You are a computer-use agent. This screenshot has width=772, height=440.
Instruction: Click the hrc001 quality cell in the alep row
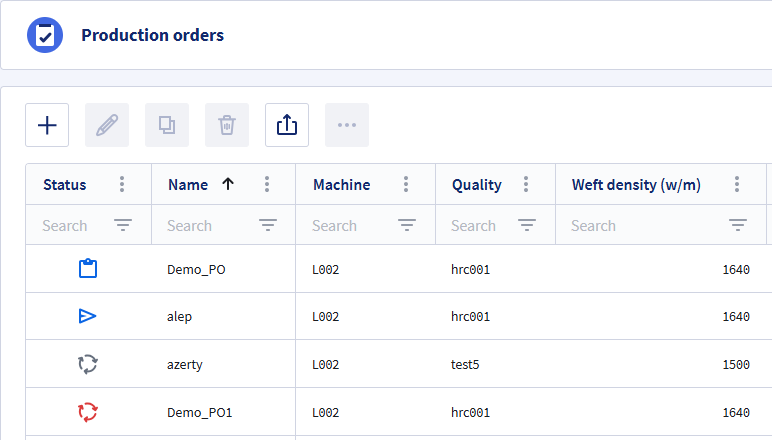point(471,316)
